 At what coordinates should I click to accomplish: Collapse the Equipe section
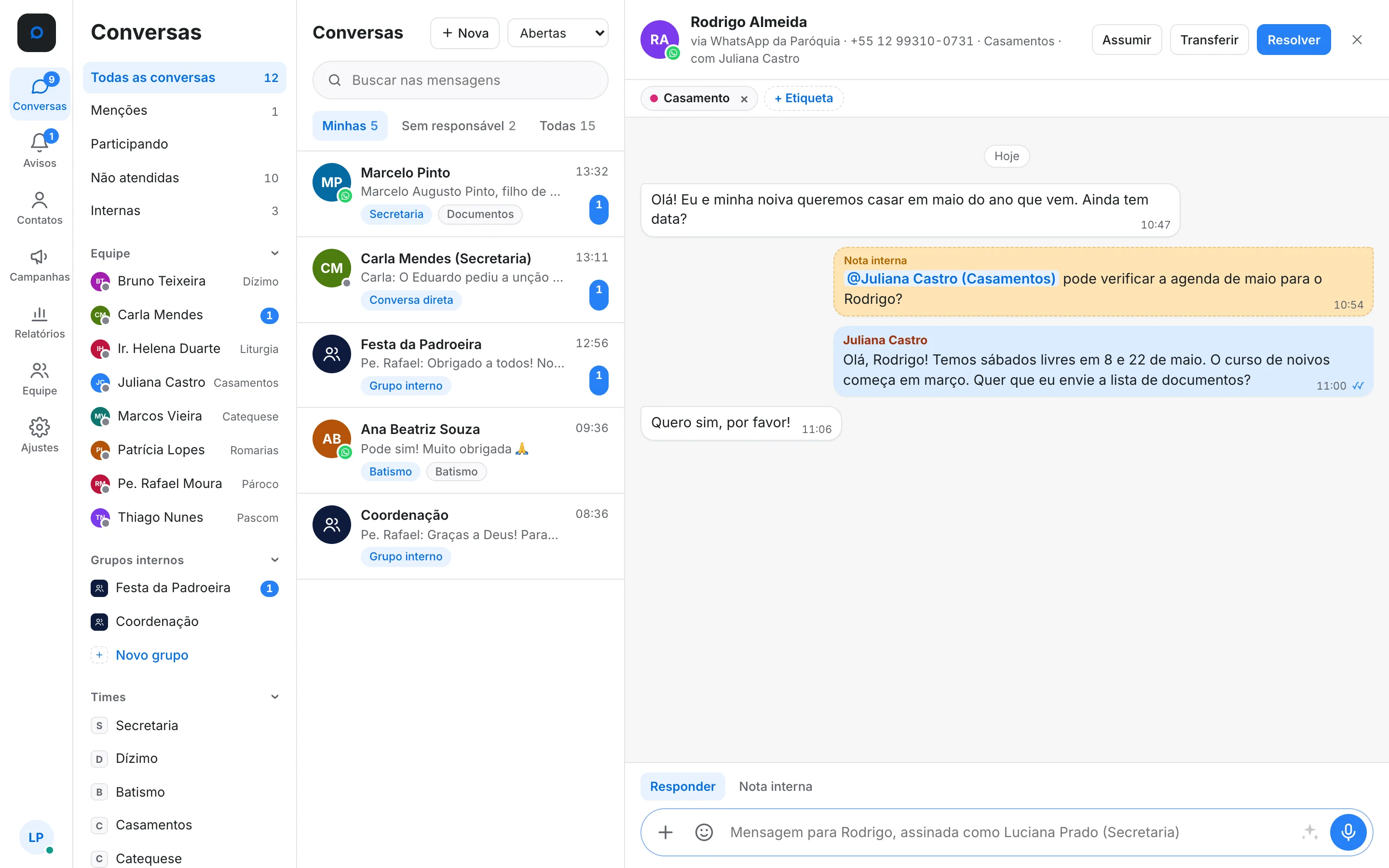[x=275, y=253]
